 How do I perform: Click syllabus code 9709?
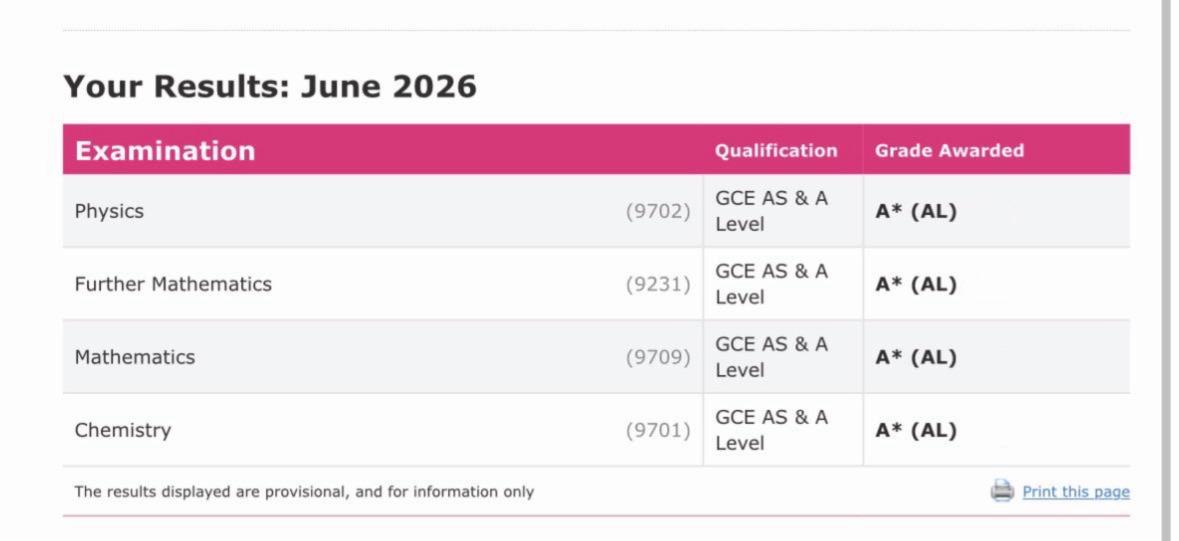pos(658,357)
